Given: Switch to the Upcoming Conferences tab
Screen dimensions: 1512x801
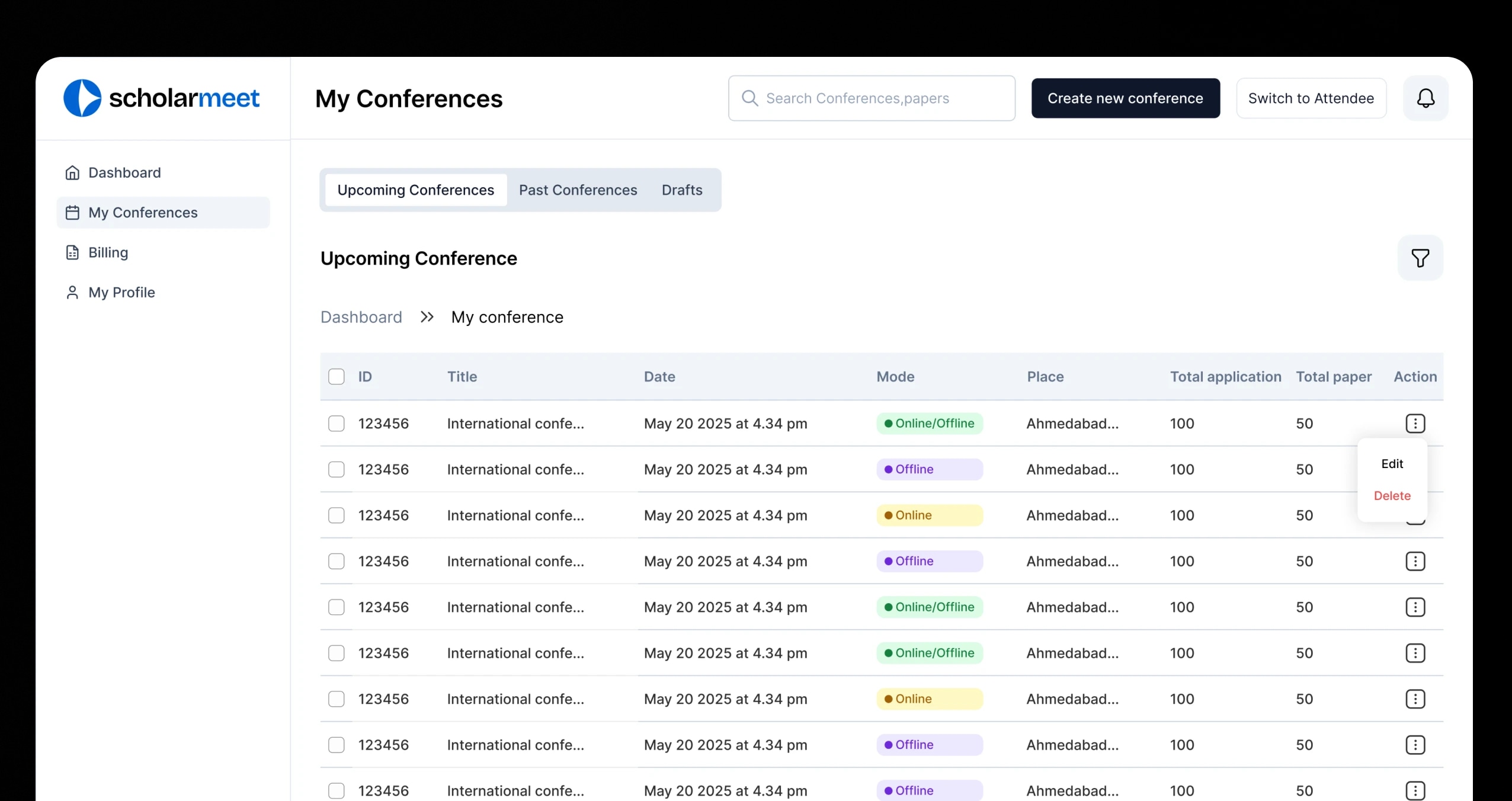Looking at the screenshot, I should click(416, 190).
